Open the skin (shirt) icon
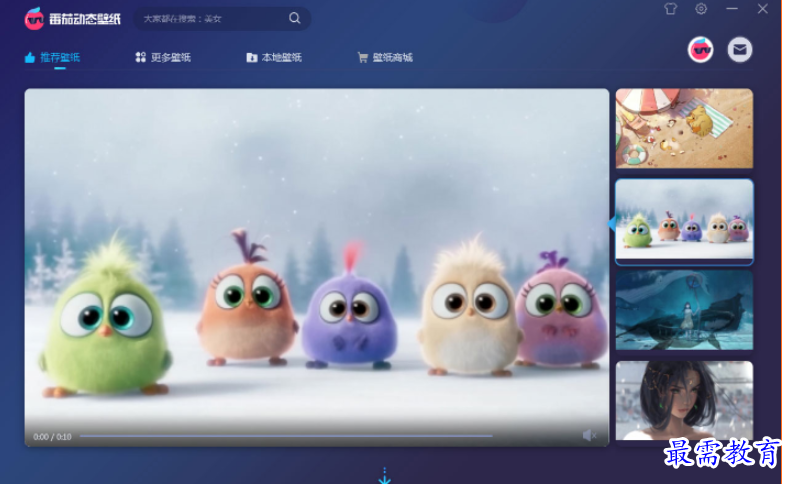Image resolution: width=788 pixels, height=484 pixels. click(x=670, y=9)
